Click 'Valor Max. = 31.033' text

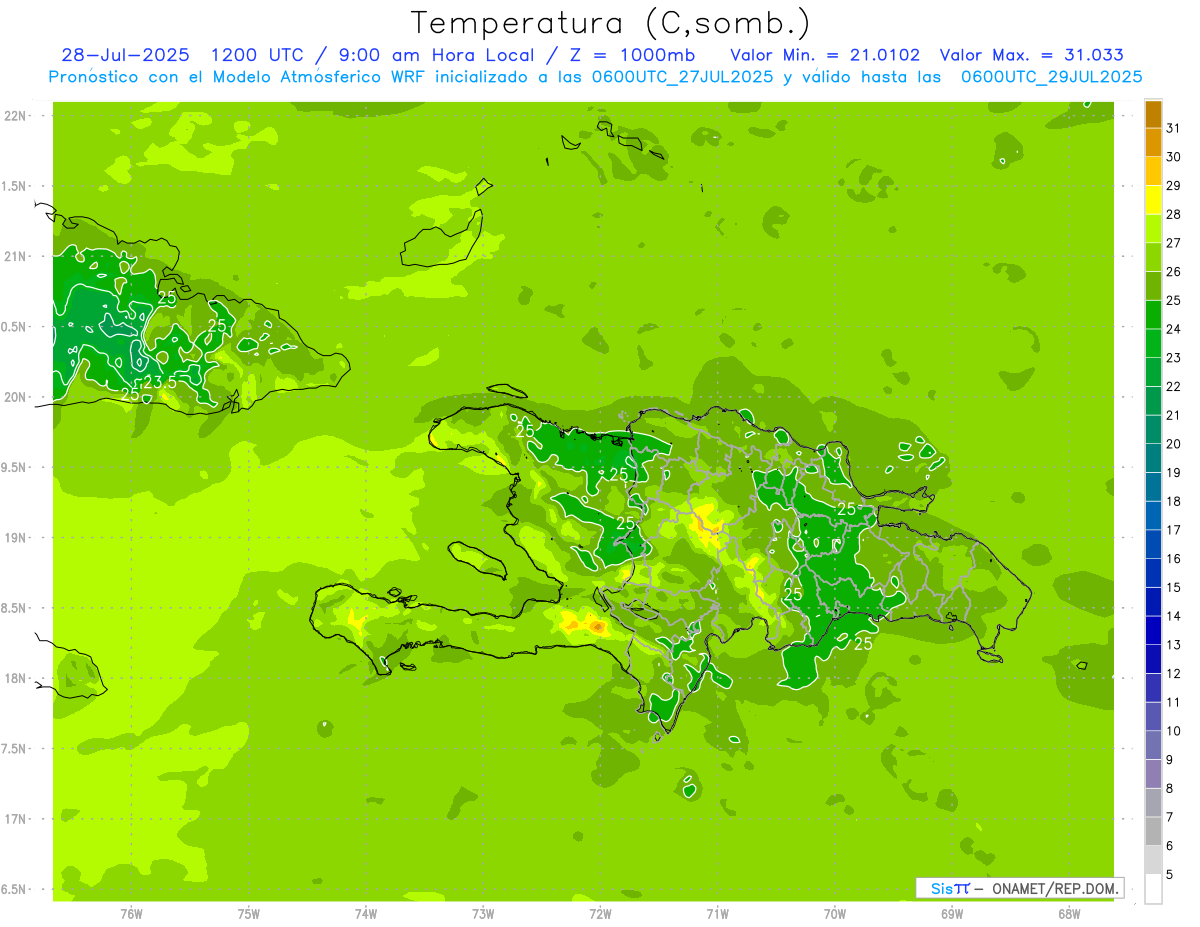coord(1032,55)
